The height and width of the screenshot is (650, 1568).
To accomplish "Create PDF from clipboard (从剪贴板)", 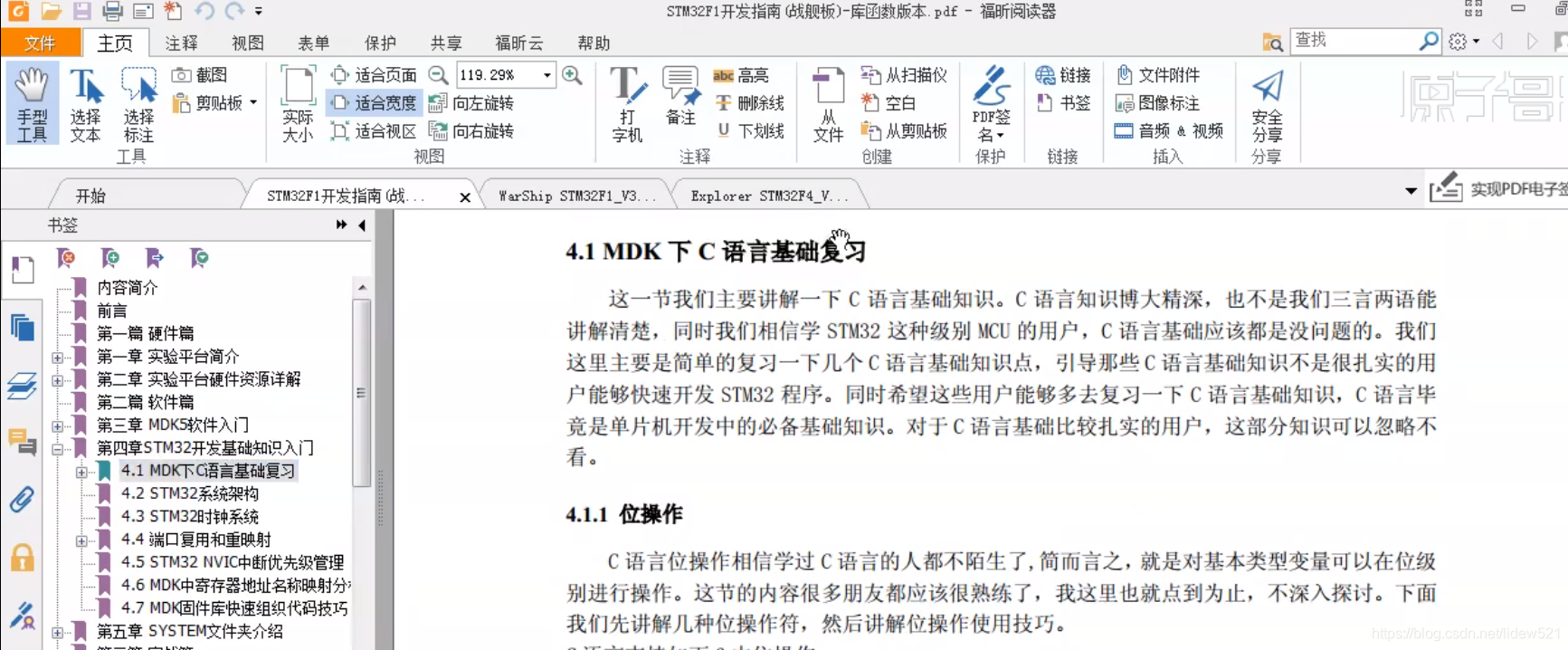I will coord(904,131).
